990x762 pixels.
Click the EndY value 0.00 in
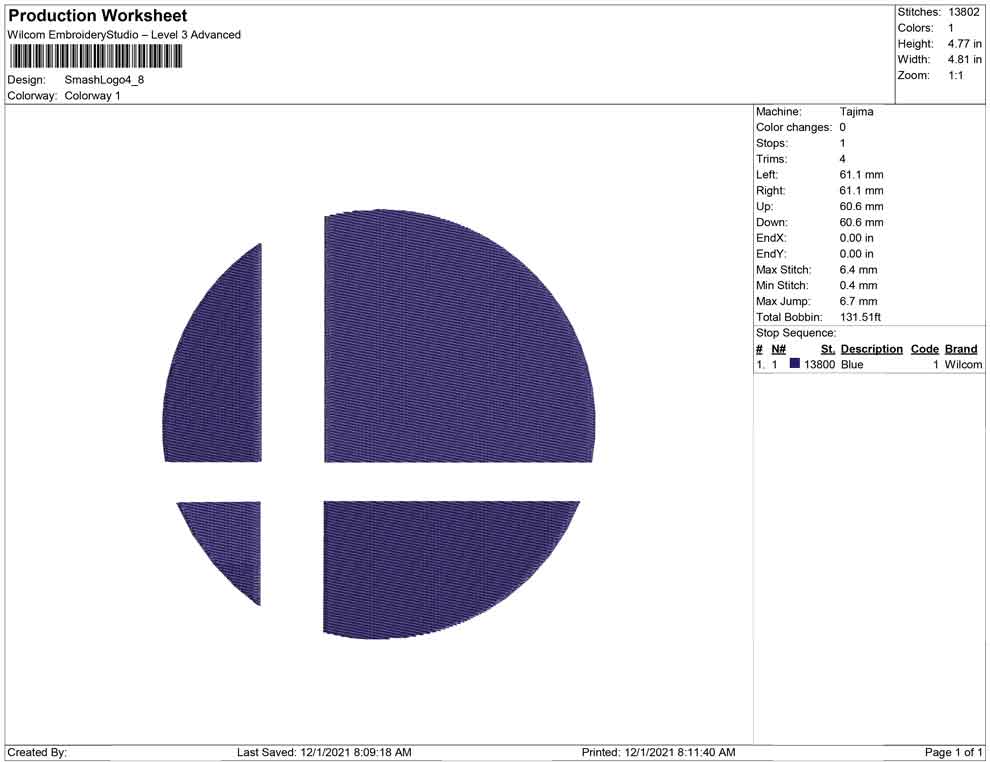tap(857, 254)
